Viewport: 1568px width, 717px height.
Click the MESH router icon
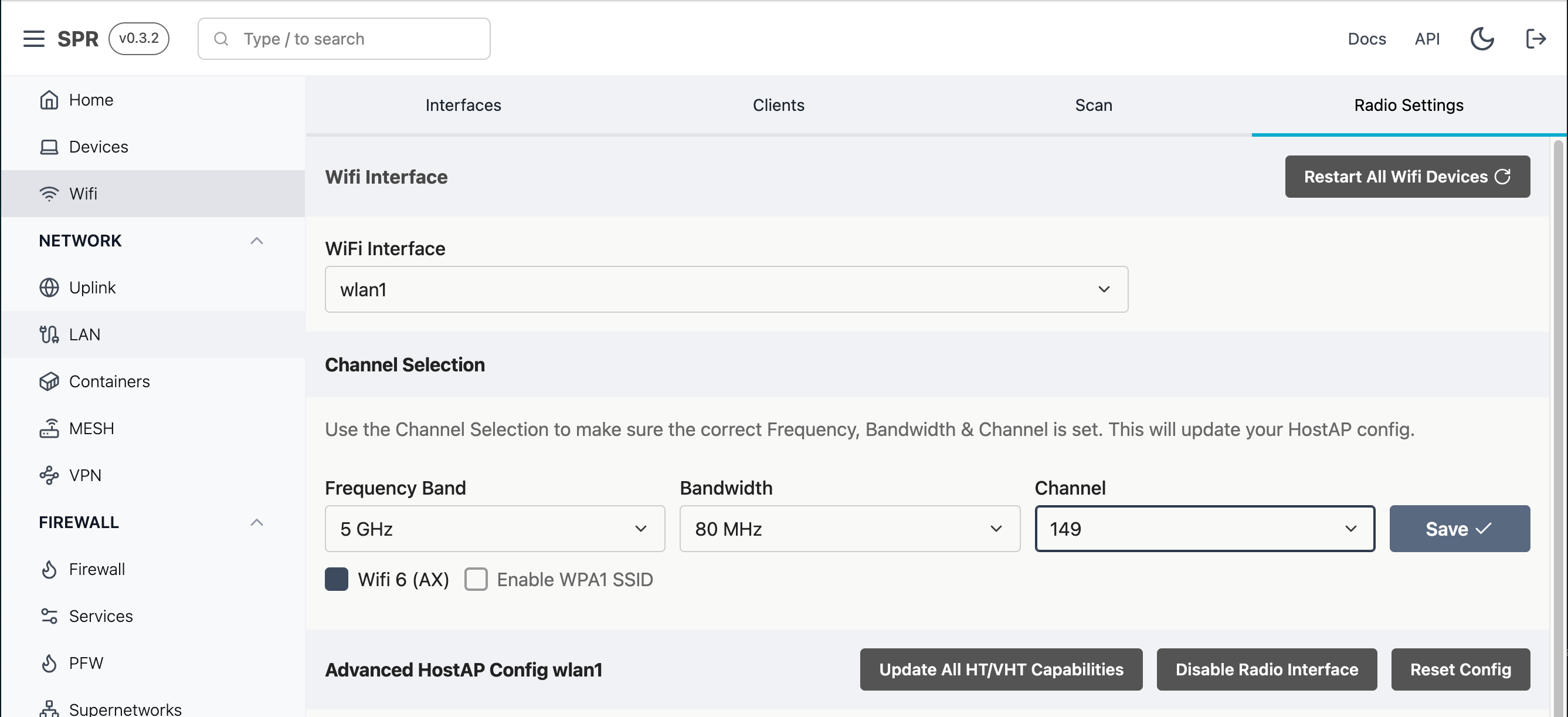(49, 428)
